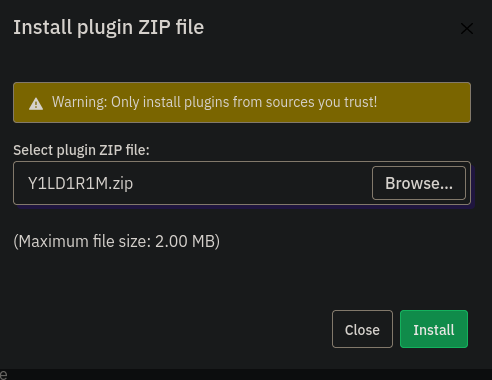Click the yellow trusted-sources warning banner
This screenshot has width=492, height=380.
[x=242, y=103]
